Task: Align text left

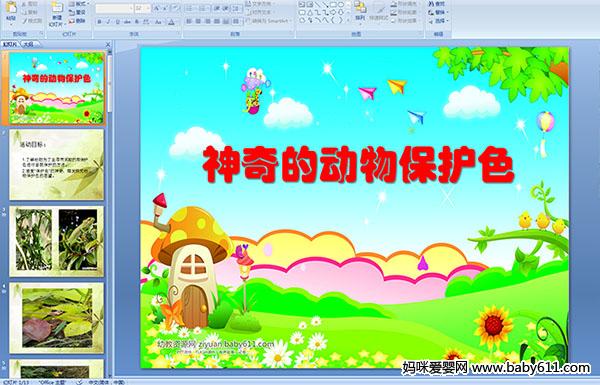Action: click(x=189, y=21)
